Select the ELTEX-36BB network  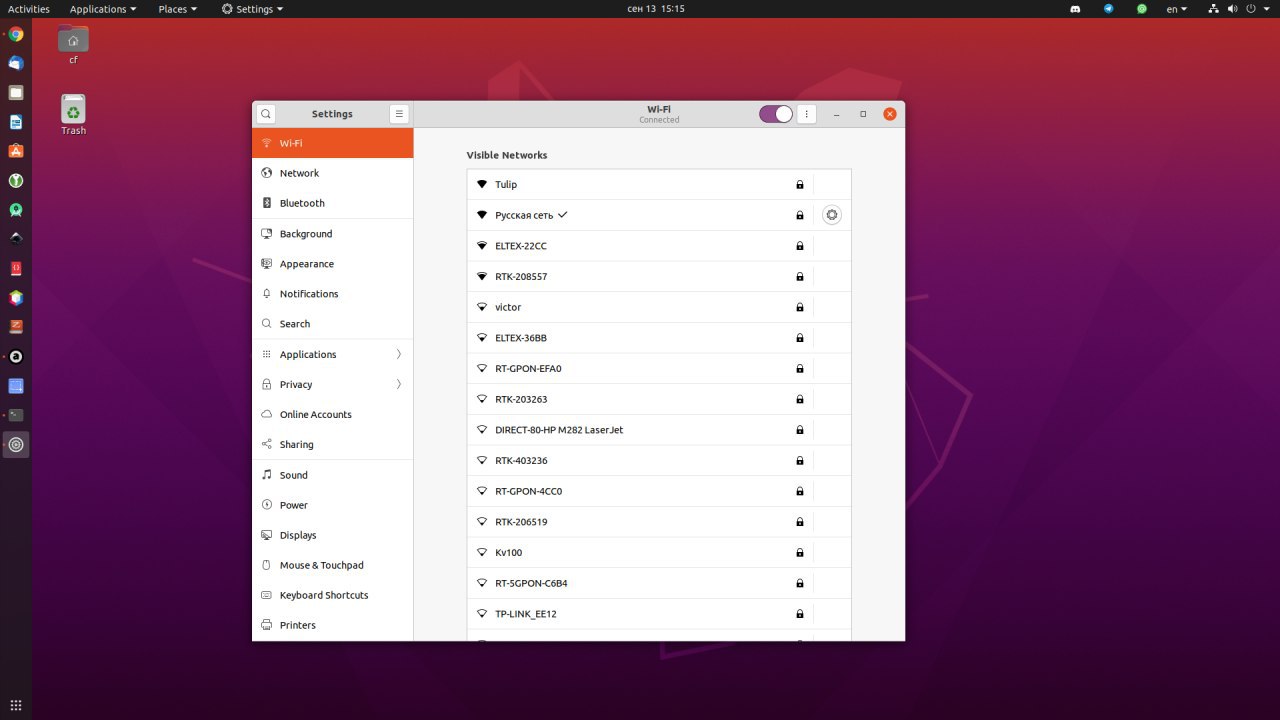[659, 338]
